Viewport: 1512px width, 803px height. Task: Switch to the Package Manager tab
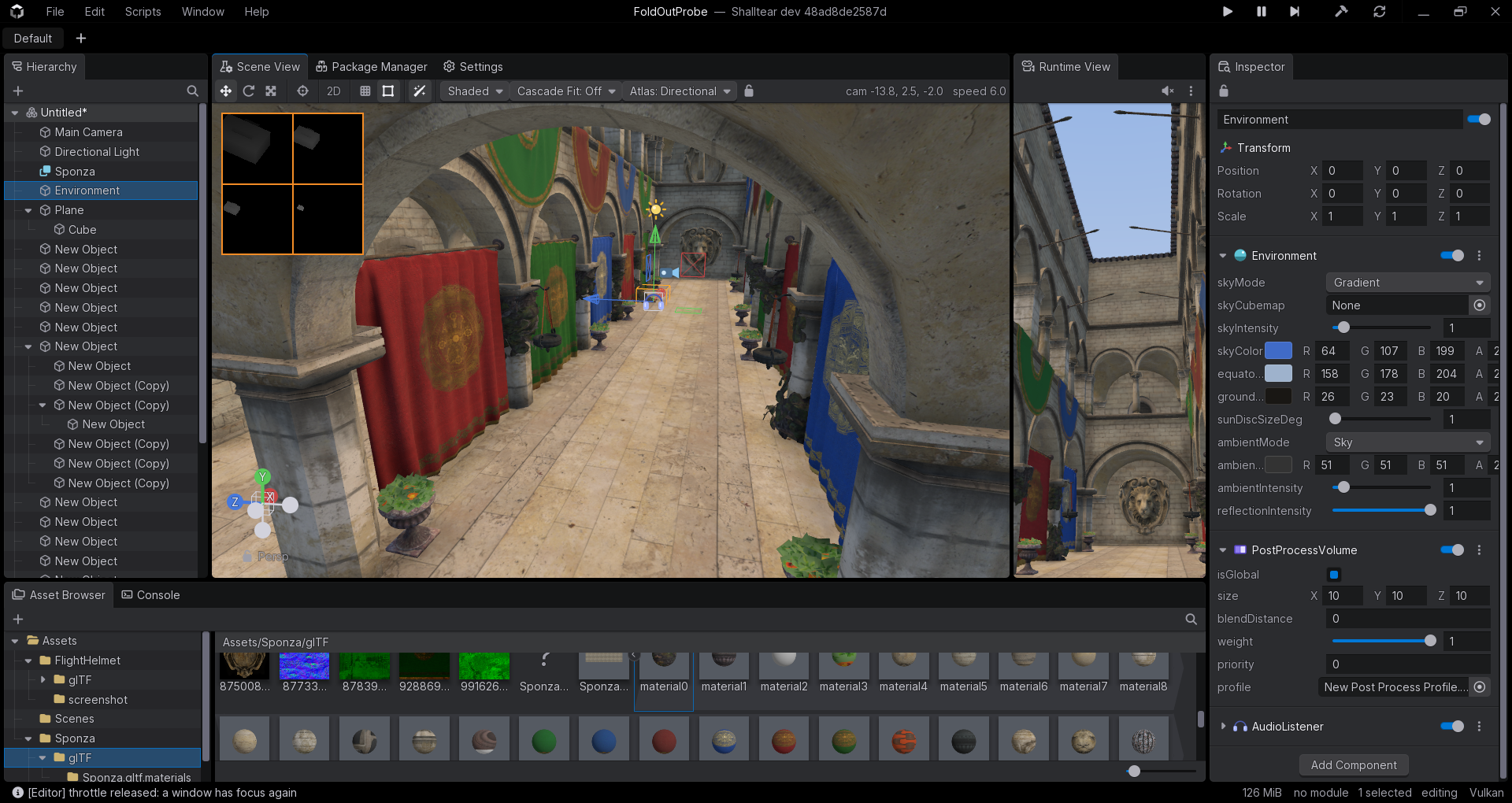point(372,67)
